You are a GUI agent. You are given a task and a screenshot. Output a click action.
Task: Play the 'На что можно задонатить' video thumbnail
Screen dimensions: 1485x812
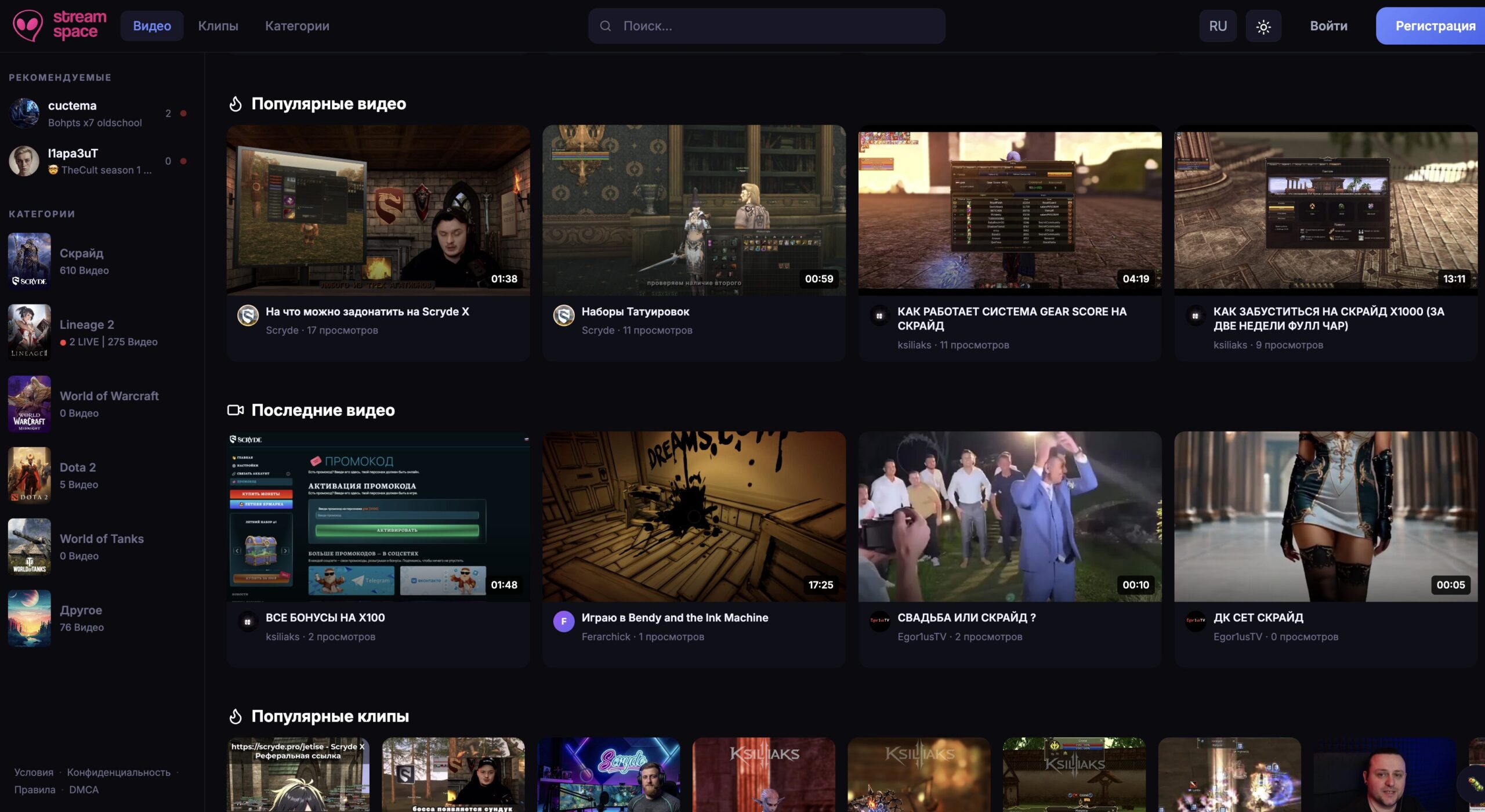coord(378,210)
